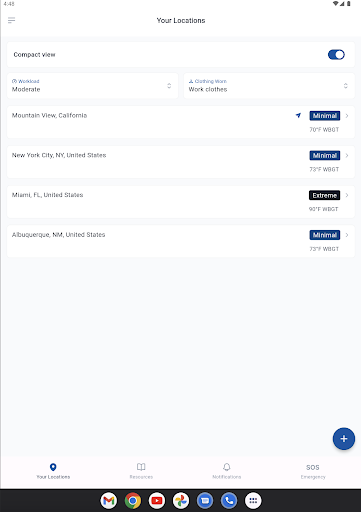
Task: Open the hamburger menu icon
Action: pos(12,20)
